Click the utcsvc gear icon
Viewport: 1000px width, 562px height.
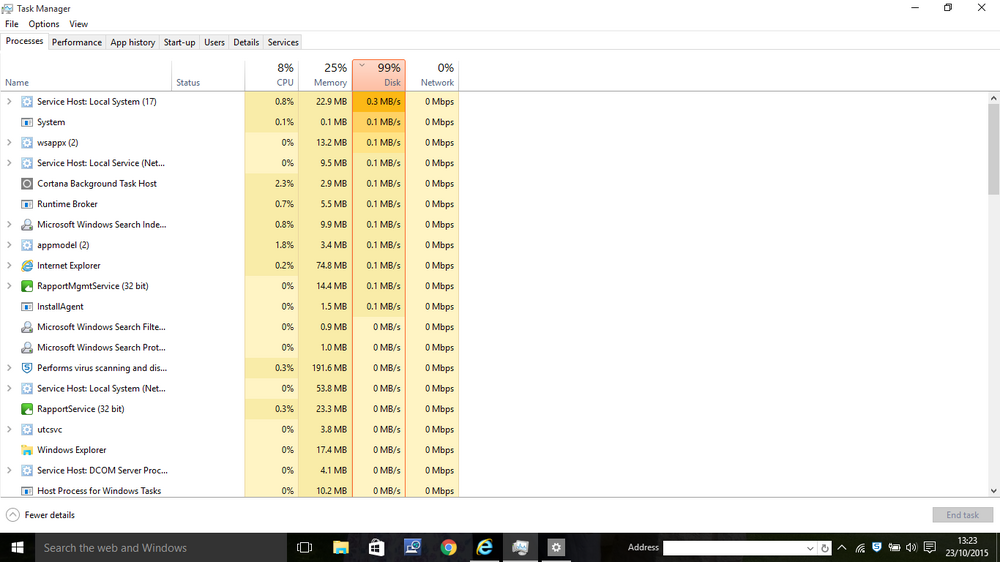point(27,429)
